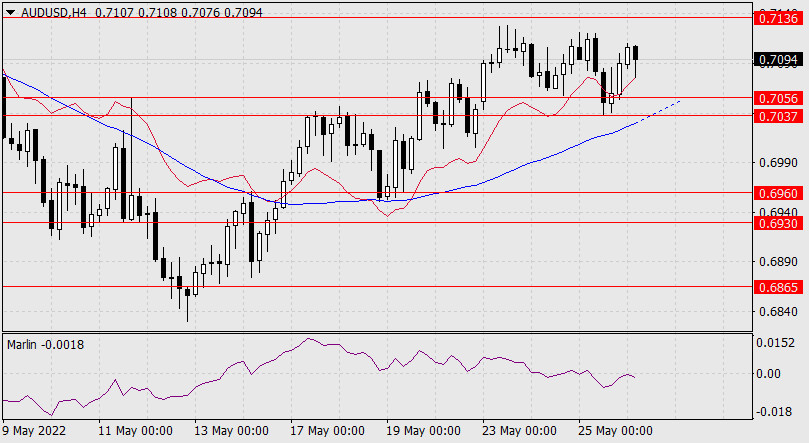Screen dimensions: 809x443
Task: Click the 0.0152 Marlin scale value
Action: coord(775,342)
